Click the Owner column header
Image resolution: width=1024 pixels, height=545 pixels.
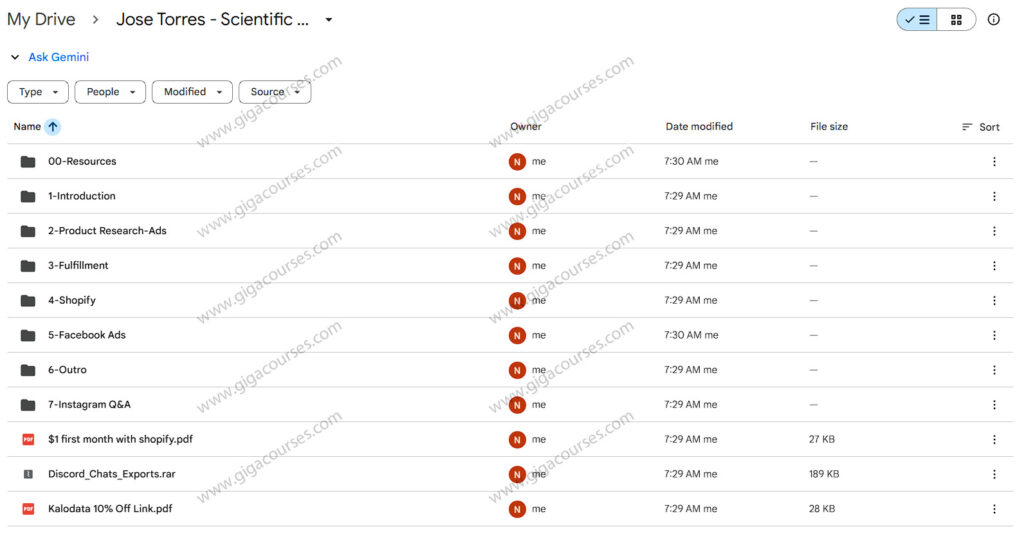point(526,127)
